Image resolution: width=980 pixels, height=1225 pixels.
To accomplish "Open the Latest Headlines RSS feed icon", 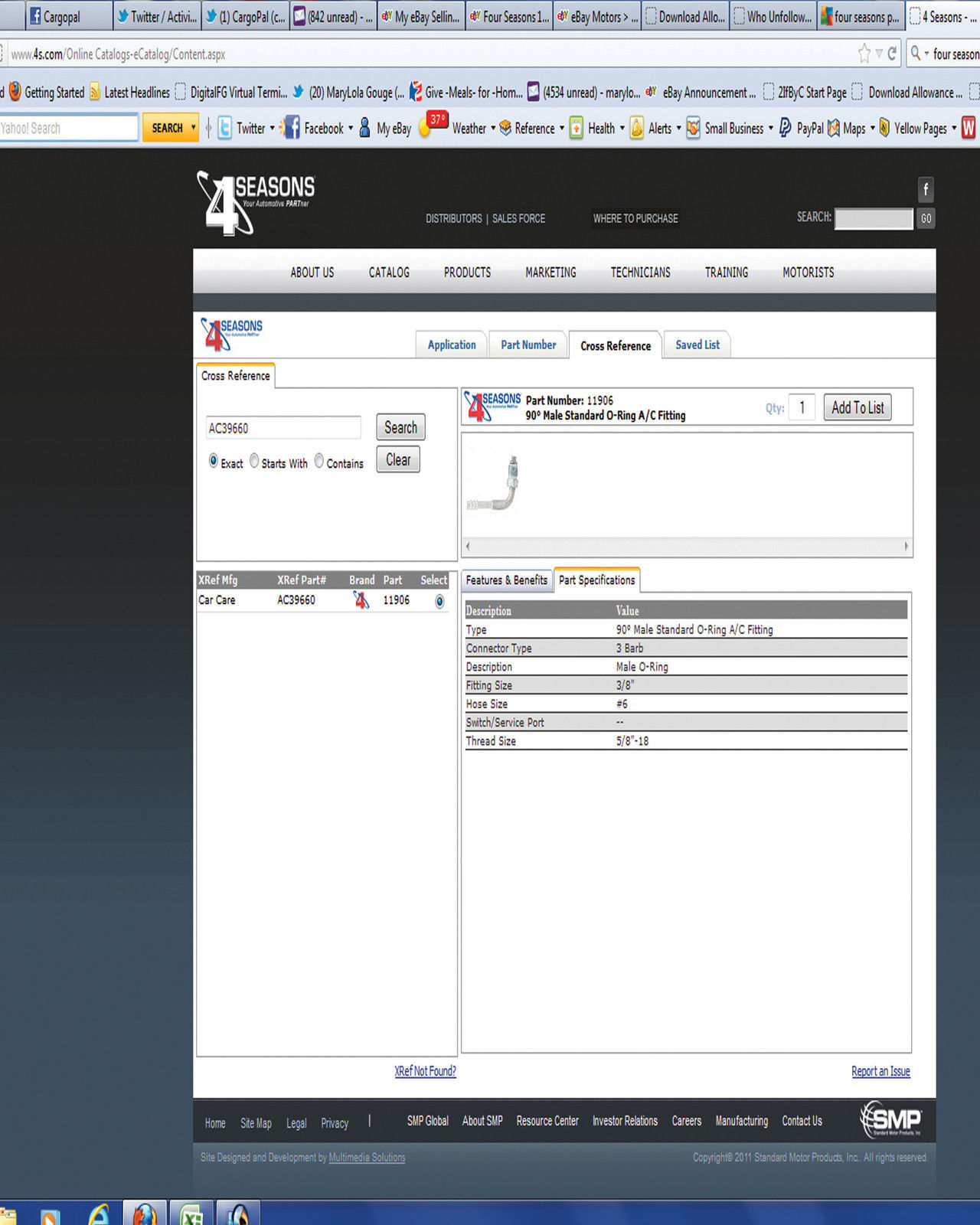I will tap(95, 93).
